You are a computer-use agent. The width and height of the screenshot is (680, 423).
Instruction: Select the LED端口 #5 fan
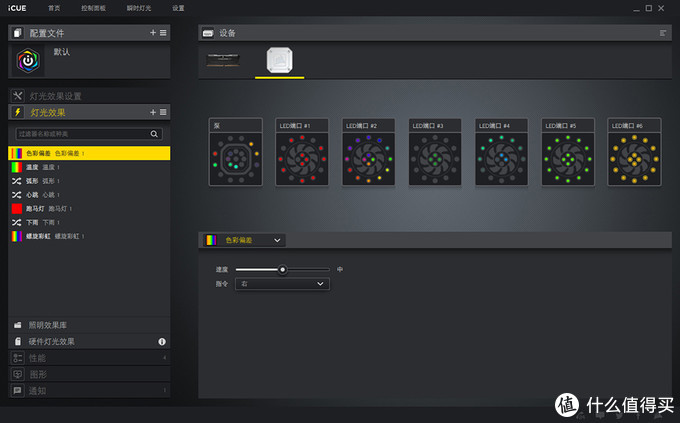[x=568, y=152]
